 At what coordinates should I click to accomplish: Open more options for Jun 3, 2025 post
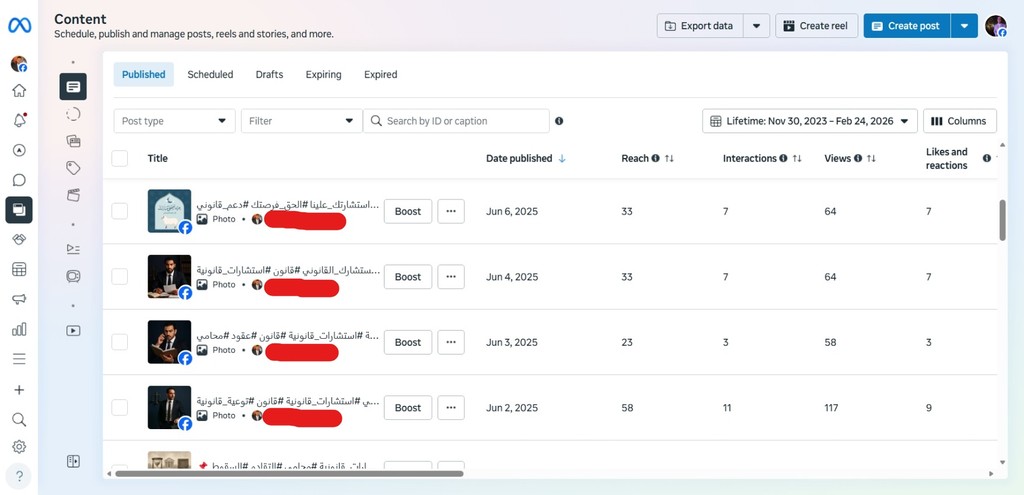point(451,342)
